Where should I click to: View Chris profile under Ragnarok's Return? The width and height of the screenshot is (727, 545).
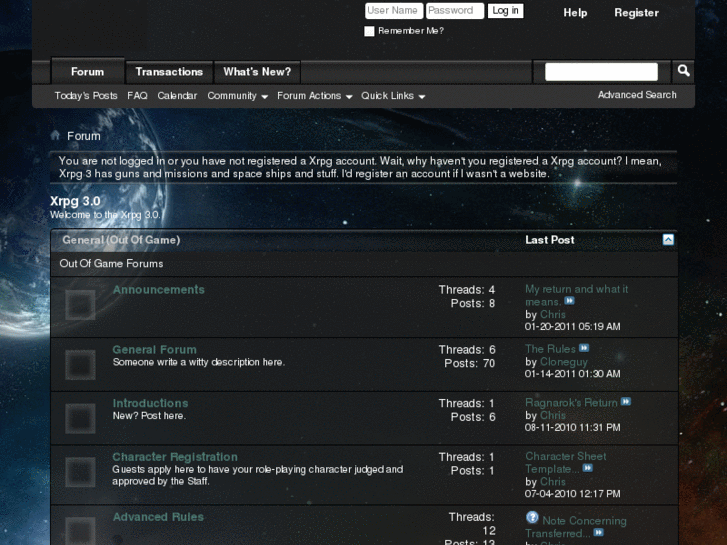point(553,415)
